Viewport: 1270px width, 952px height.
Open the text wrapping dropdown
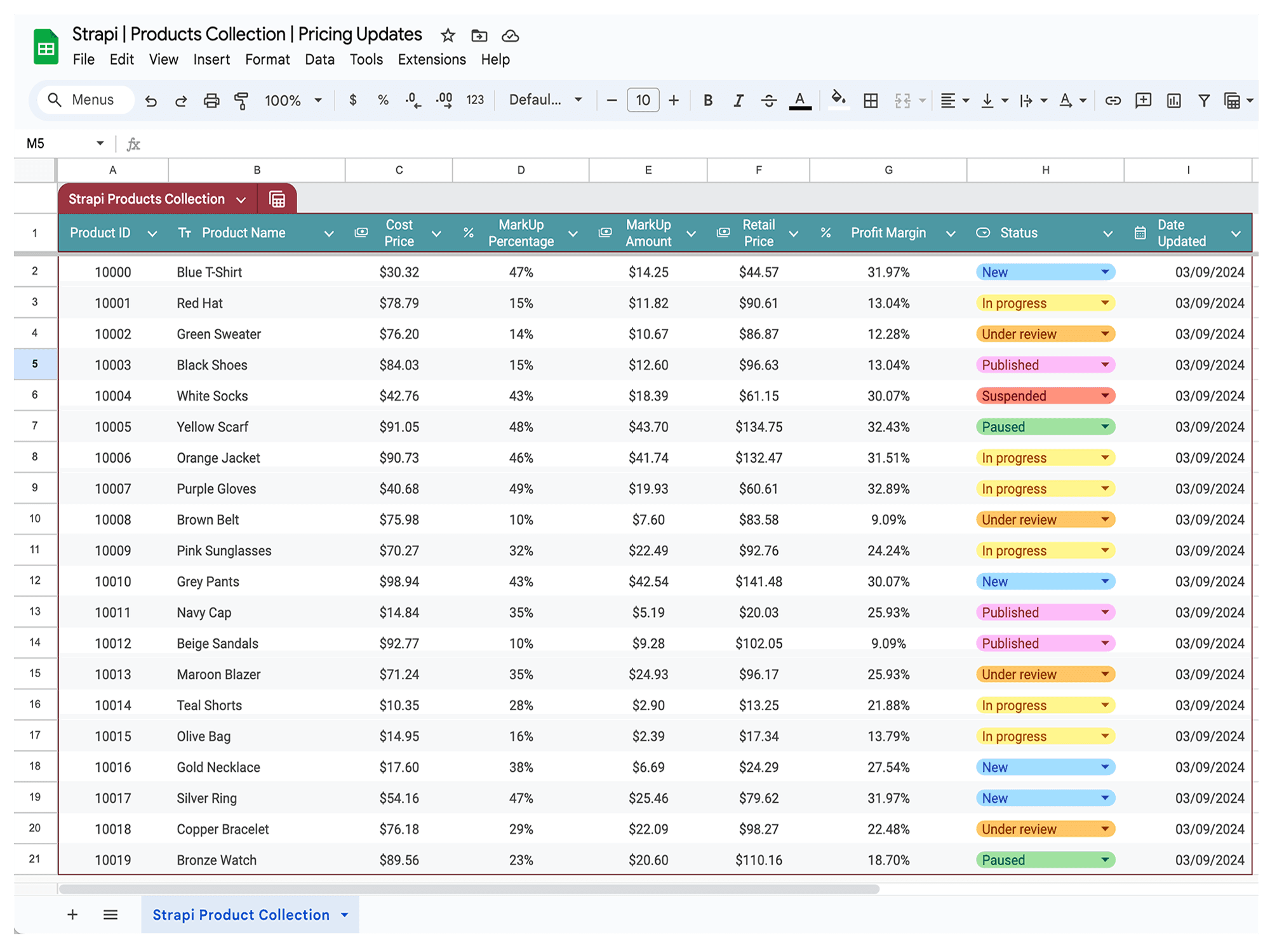point(1033,100)
